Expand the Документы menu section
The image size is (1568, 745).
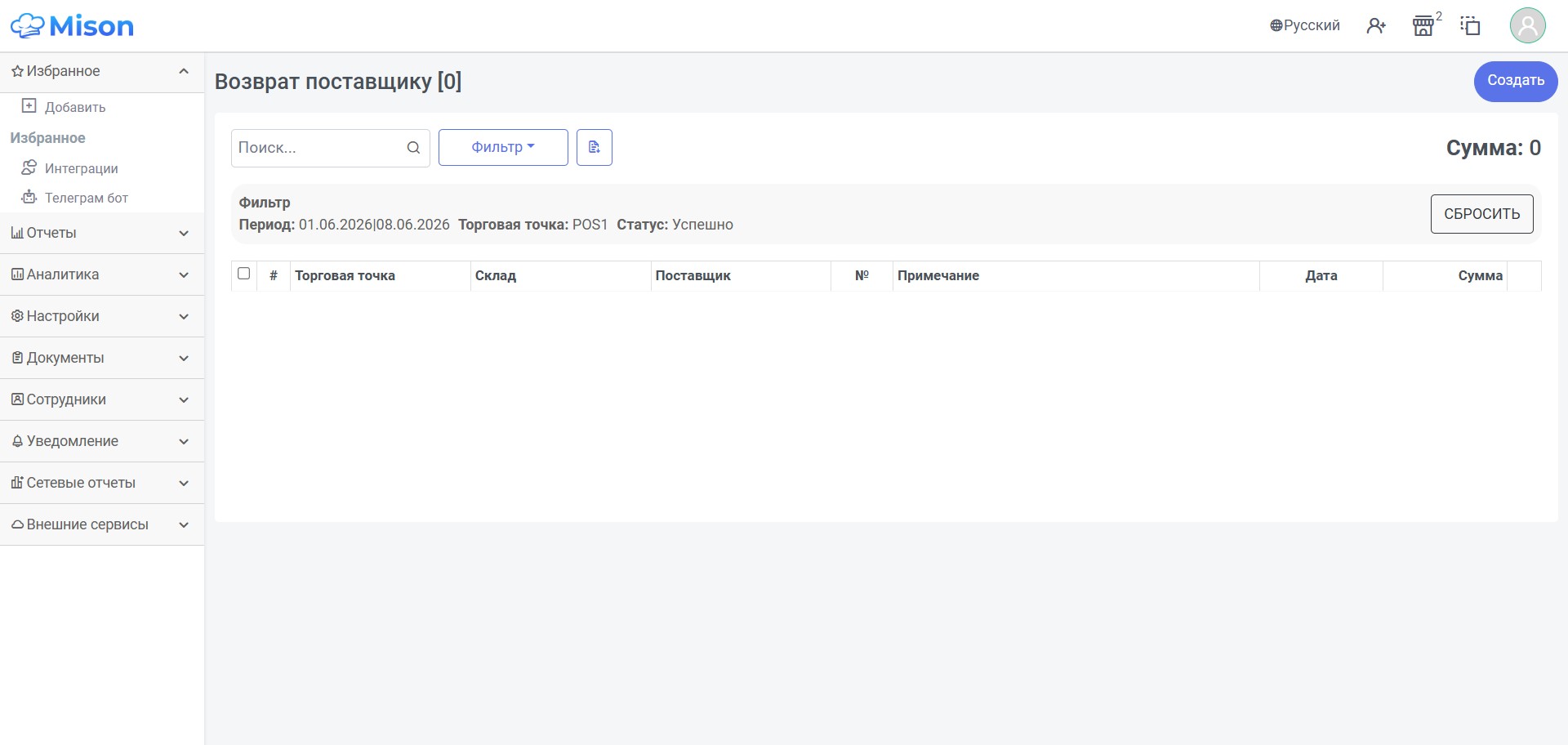click(x=102, y=358)
